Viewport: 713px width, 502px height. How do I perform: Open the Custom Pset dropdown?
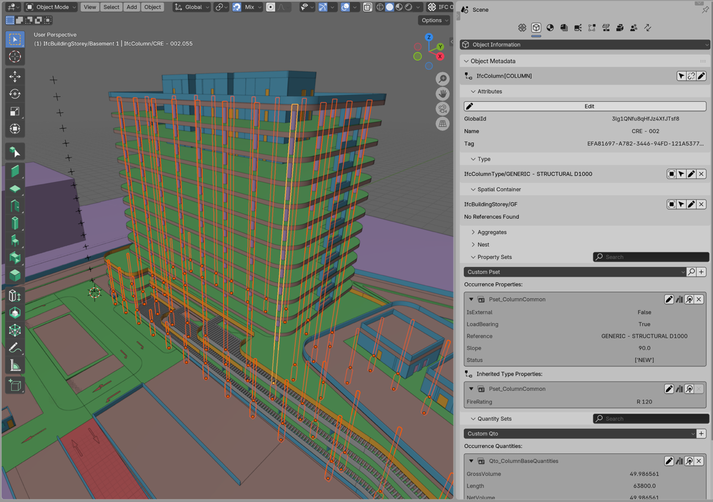click(x=575, y=272)
